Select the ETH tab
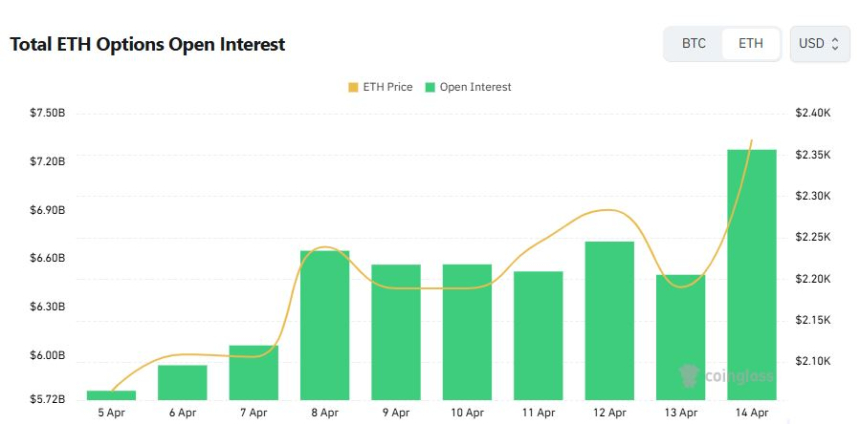The image size is (860, 424). click(751, 44)
